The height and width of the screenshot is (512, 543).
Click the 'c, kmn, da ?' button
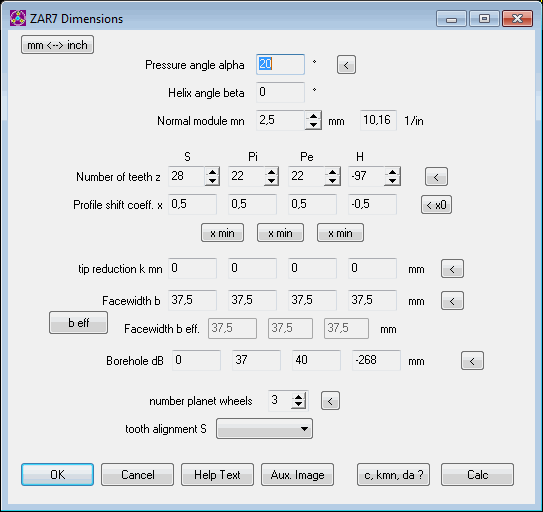point(393,475)
